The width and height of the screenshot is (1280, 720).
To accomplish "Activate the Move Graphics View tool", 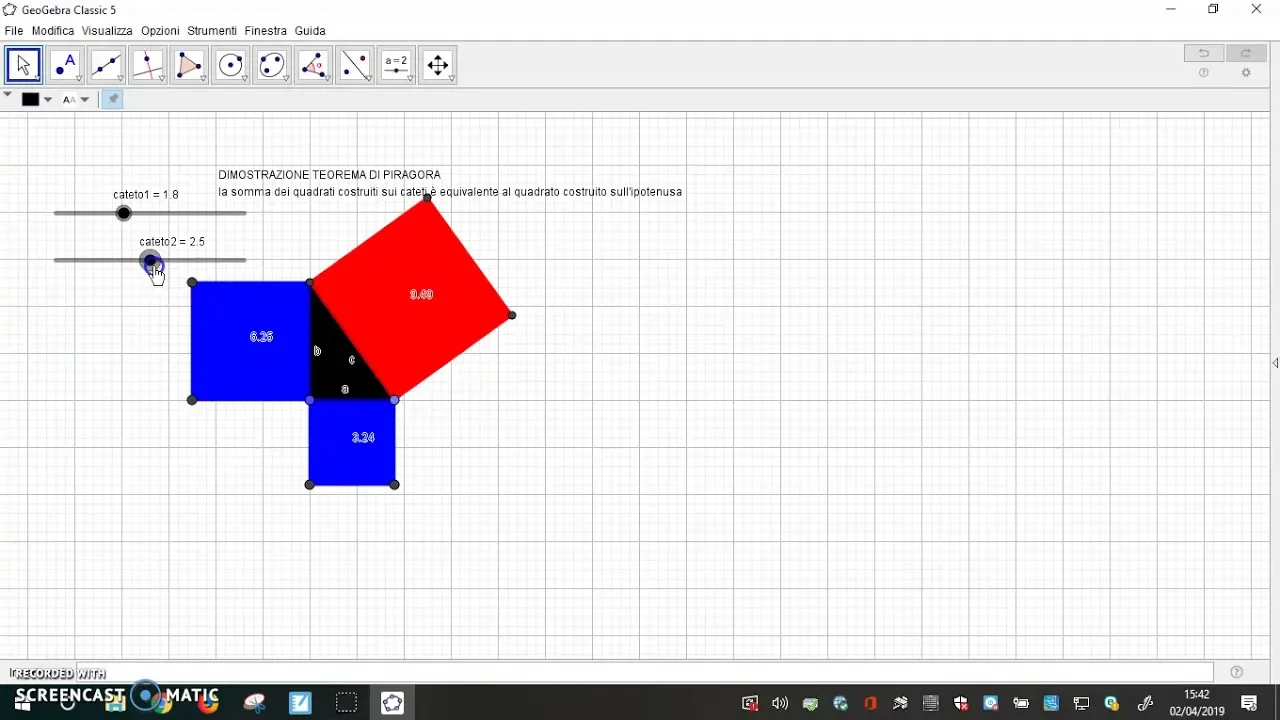I will coord(438,66).
